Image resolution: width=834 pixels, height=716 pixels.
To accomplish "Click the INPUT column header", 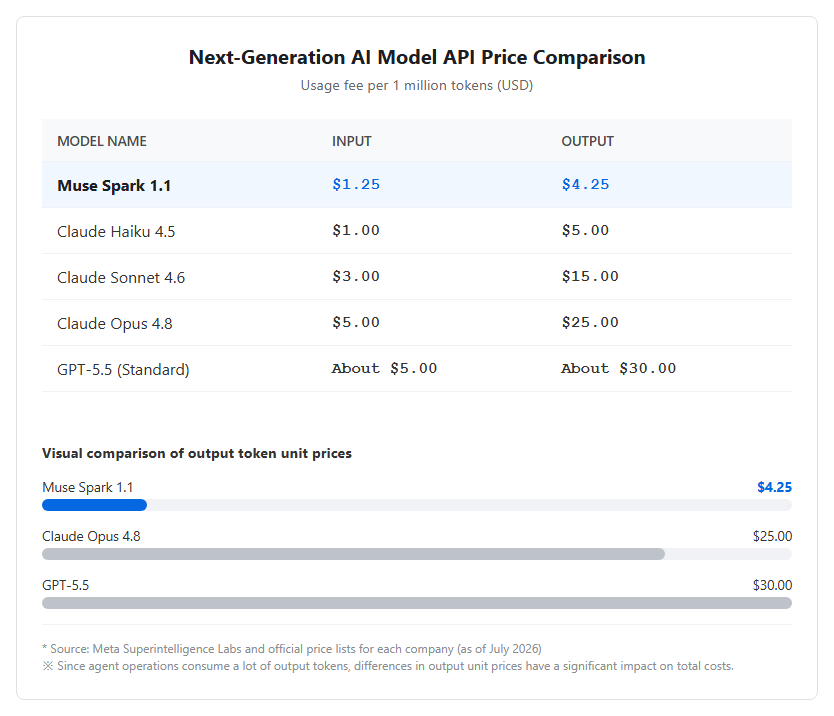I will tap(352, 141).
